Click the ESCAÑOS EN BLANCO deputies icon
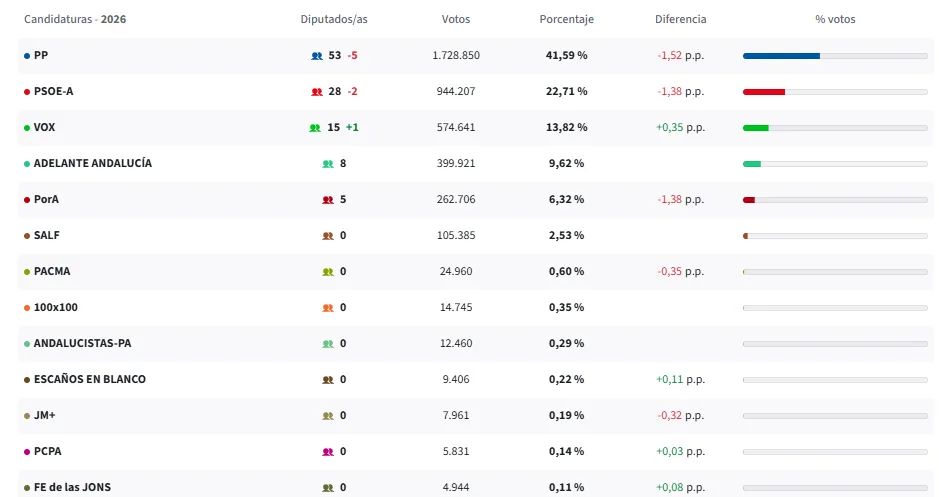The width and height of the screenshot is (939, 497). point(328,380)
